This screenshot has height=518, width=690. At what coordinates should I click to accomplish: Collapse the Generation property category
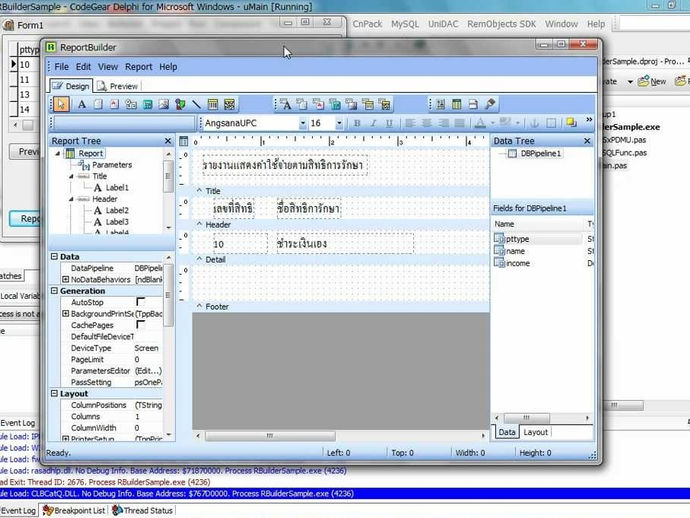(x=54, y=290)
